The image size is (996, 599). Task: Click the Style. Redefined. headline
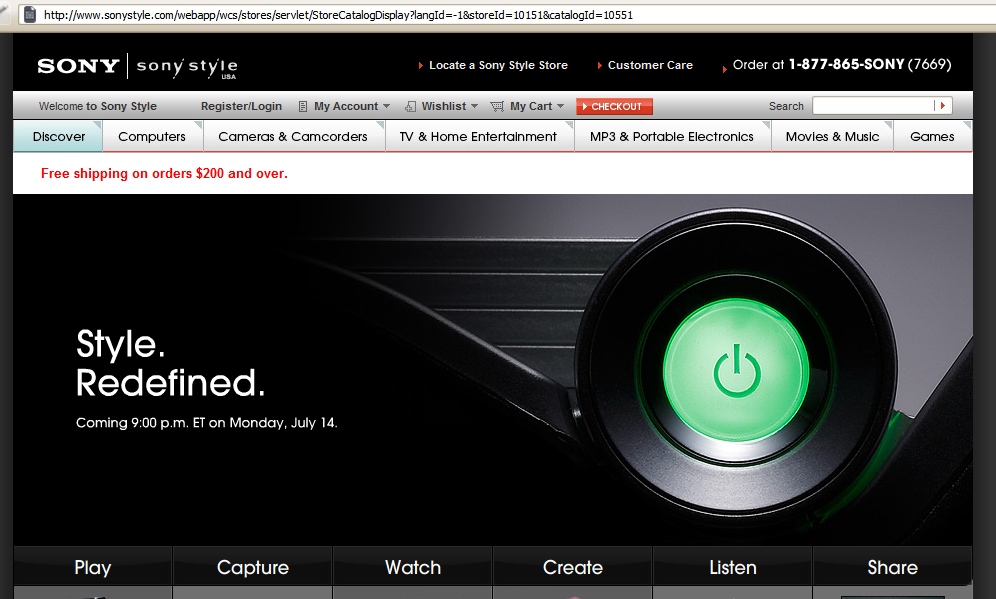pyautogui.click(x=170, y=364)
